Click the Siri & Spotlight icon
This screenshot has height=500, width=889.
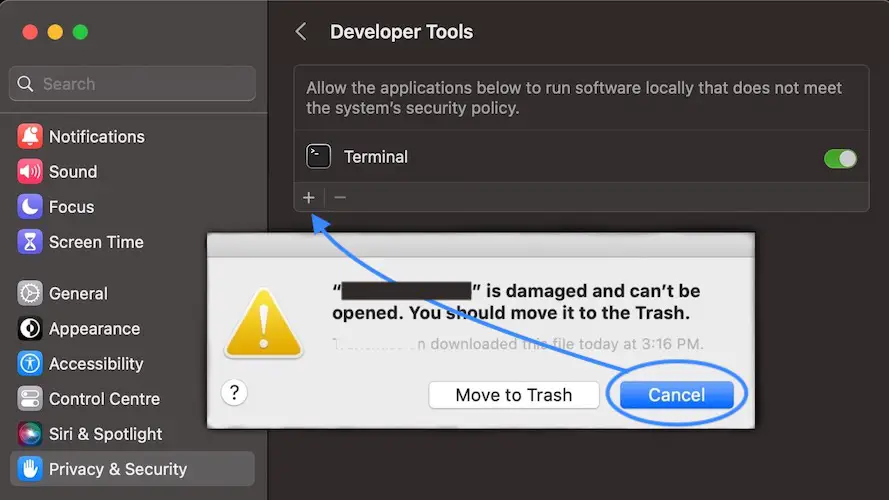[29, 434]
